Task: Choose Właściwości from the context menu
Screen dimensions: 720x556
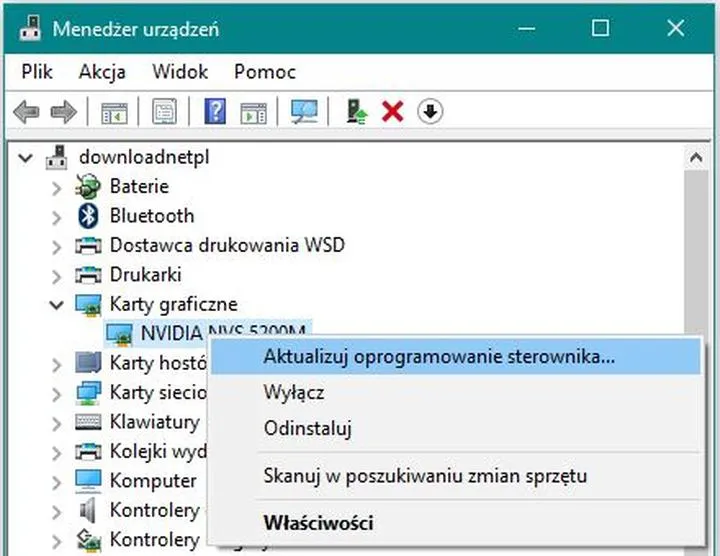Action: click(456, 523)
